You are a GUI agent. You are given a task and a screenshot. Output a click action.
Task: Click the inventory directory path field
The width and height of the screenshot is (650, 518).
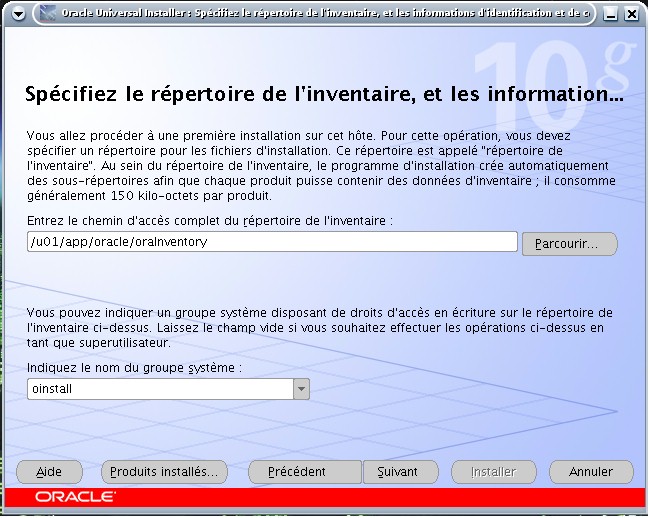(272, 242)
